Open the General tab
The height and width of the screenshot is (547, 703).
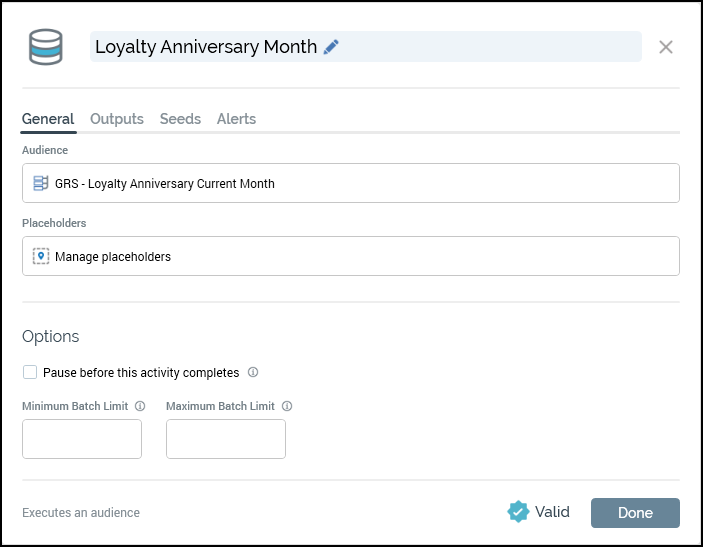click(48, 119)
